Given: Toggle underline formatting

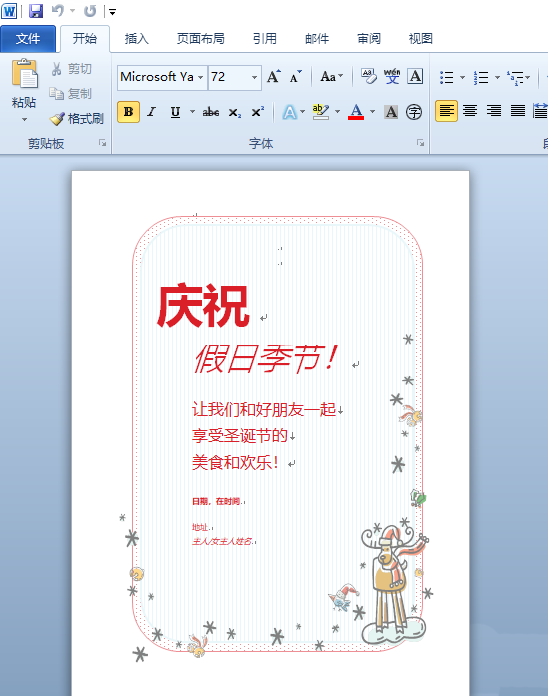Looking at the screenshot, I should click(x=175, y=112).
